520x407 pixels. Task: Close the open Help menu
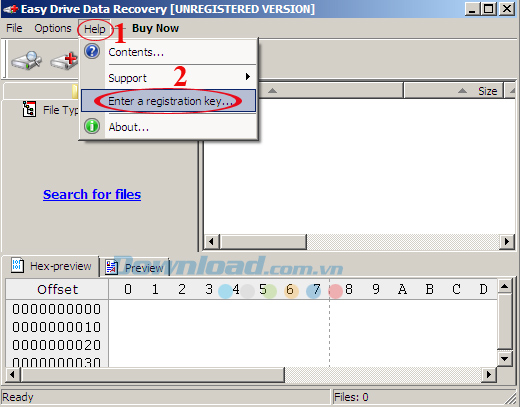[95, 29]
